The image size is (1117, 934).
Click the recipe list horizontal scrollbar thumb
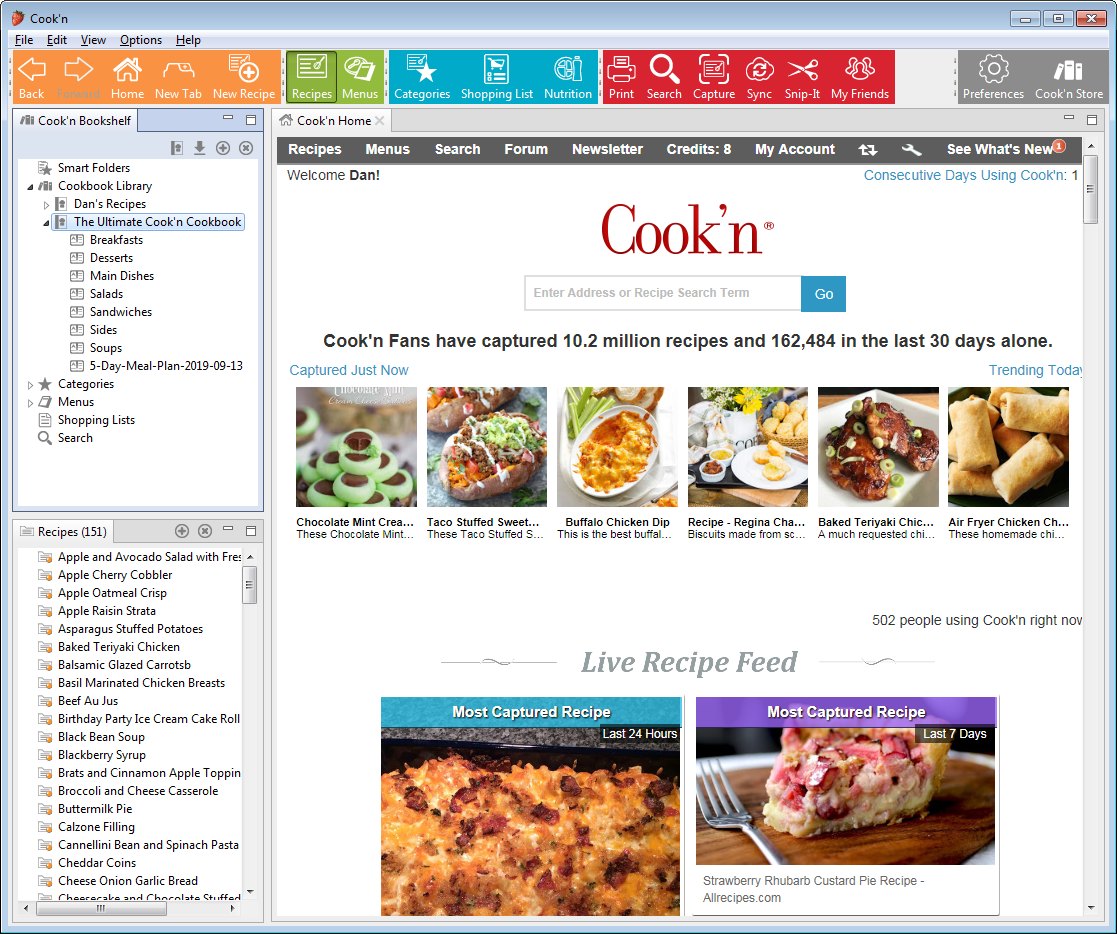pyautogui.click(x=101, y=908)
